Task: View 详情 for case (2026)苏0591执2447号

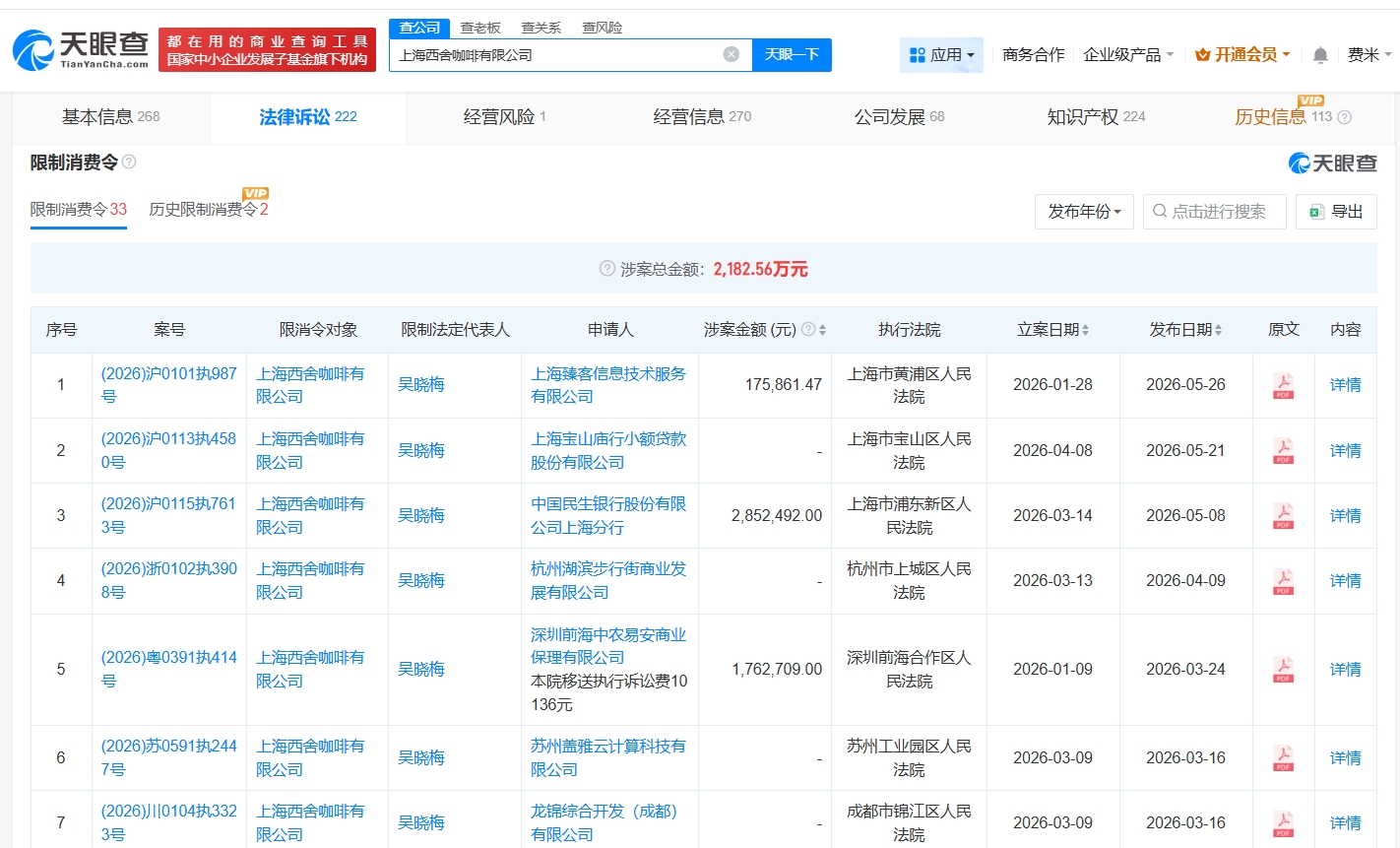Action: (x=1346, y=757)
